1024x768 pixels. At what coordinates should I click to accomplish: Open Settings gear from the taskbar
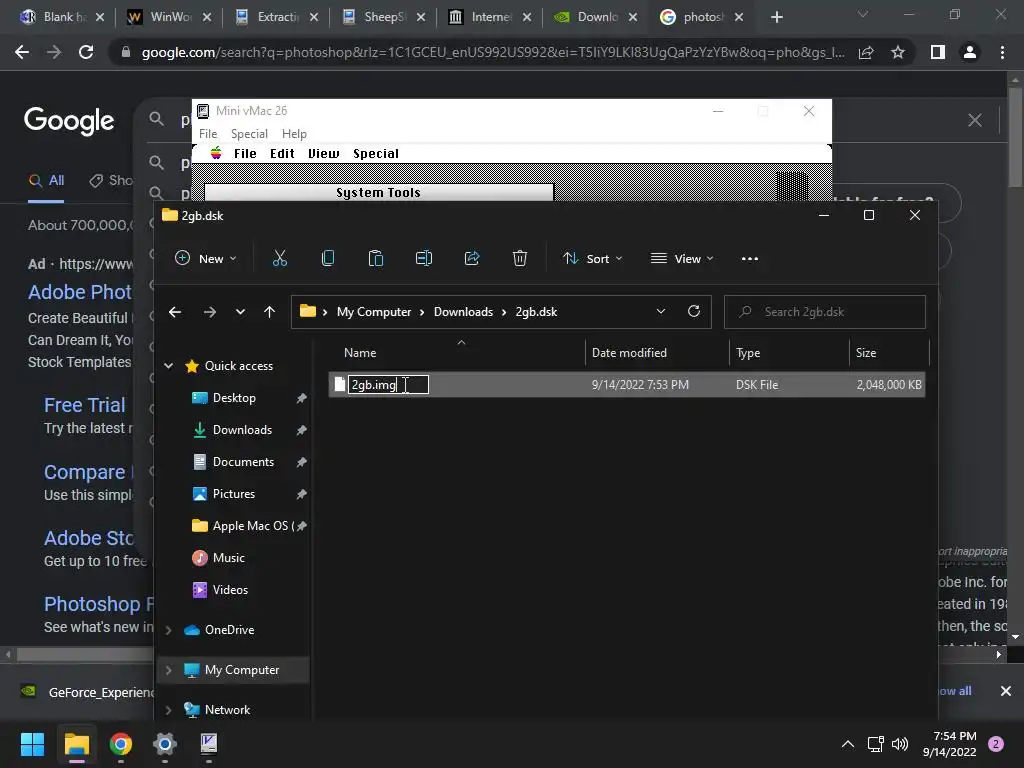pyautogui.click(x=165, y=744)
